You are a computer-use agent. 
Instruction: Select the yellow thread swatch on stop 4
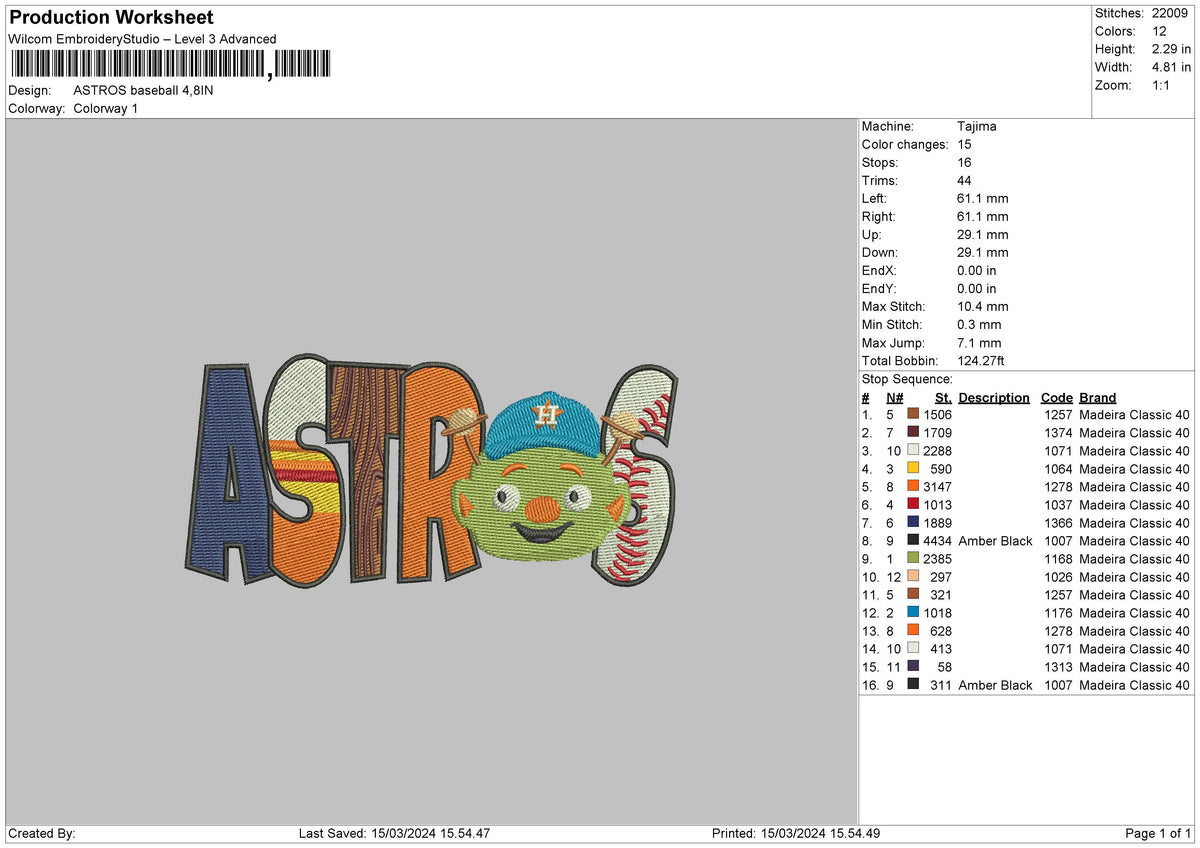(x=912, y=469)
